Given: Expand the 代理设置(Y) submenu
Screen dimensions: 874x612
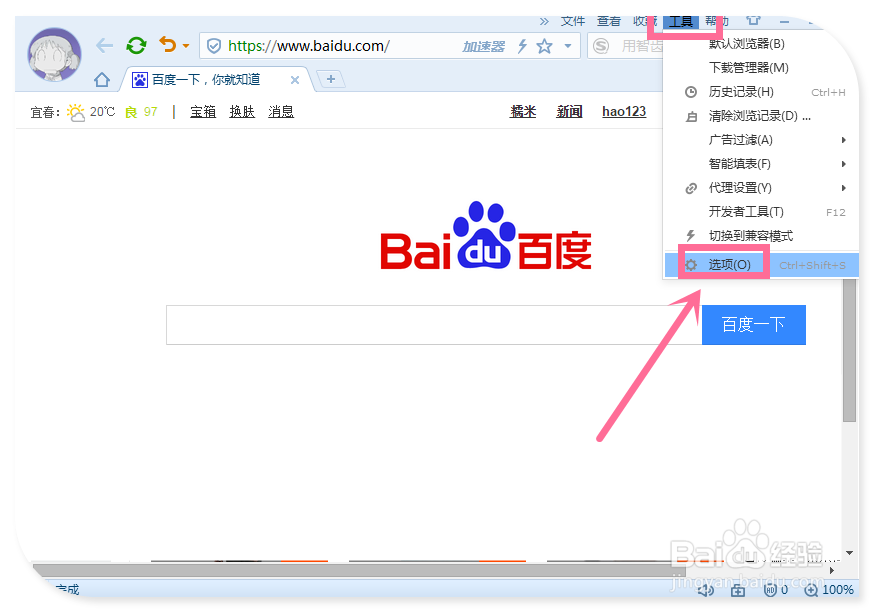Looking at the screenshot, I should (x=760, y=188).
